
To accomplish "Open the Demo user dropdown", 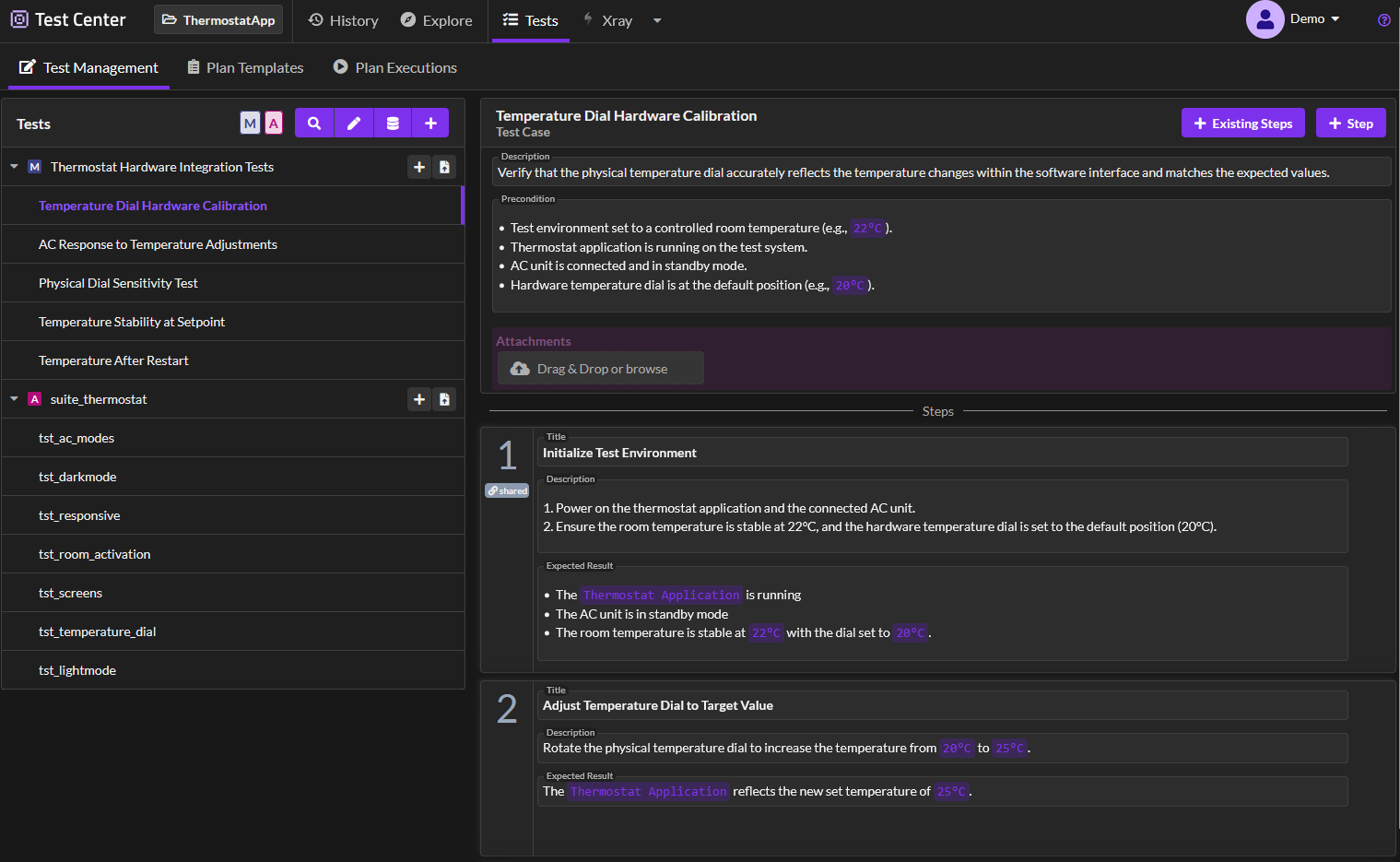I will [1314, 19].
